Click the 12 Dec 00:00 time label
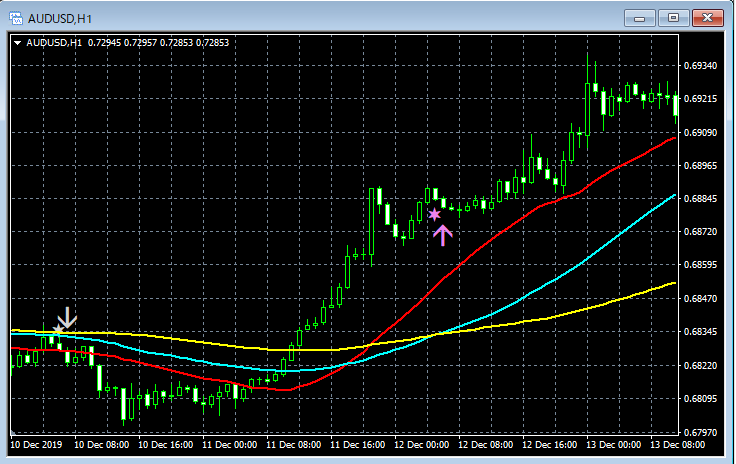736x464 pixels. coord(422,445)
